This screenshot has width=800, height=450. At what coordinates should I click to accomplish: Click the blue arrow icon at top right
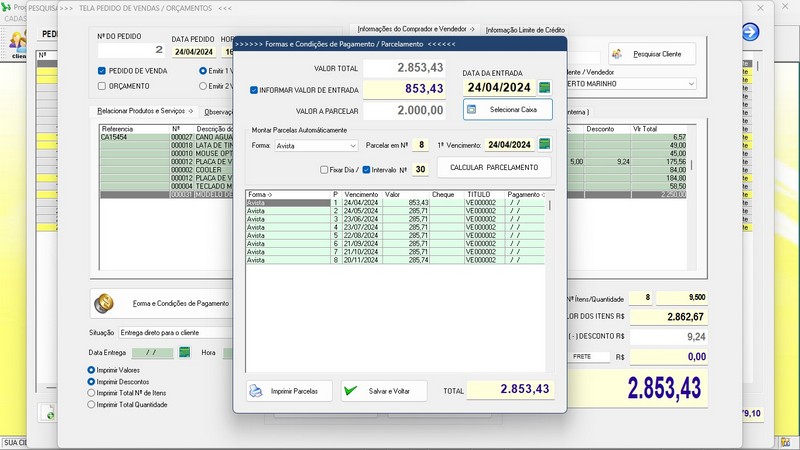[750, 32]
